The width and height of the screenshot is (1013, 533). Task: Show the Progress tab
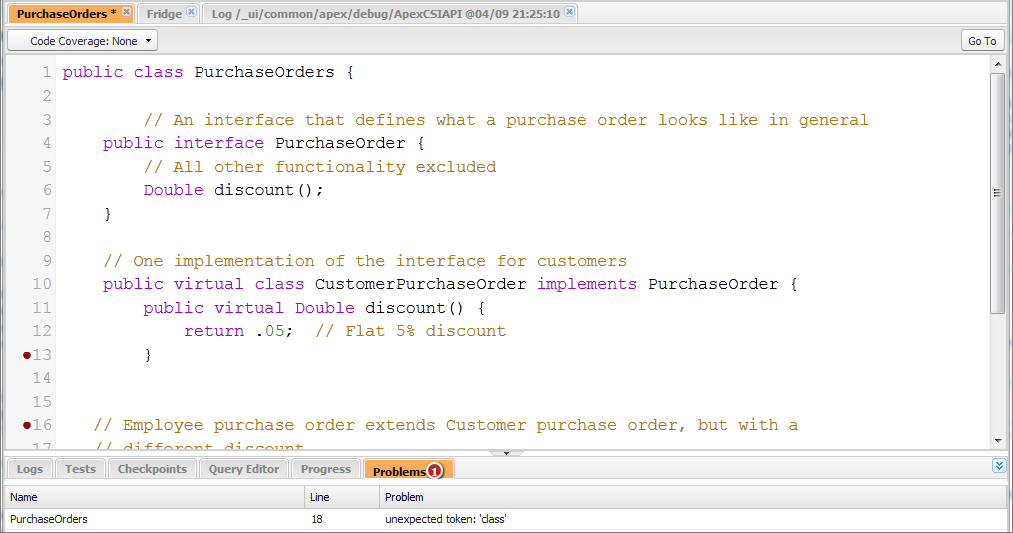pyautogui.click(x=326, y=469)
